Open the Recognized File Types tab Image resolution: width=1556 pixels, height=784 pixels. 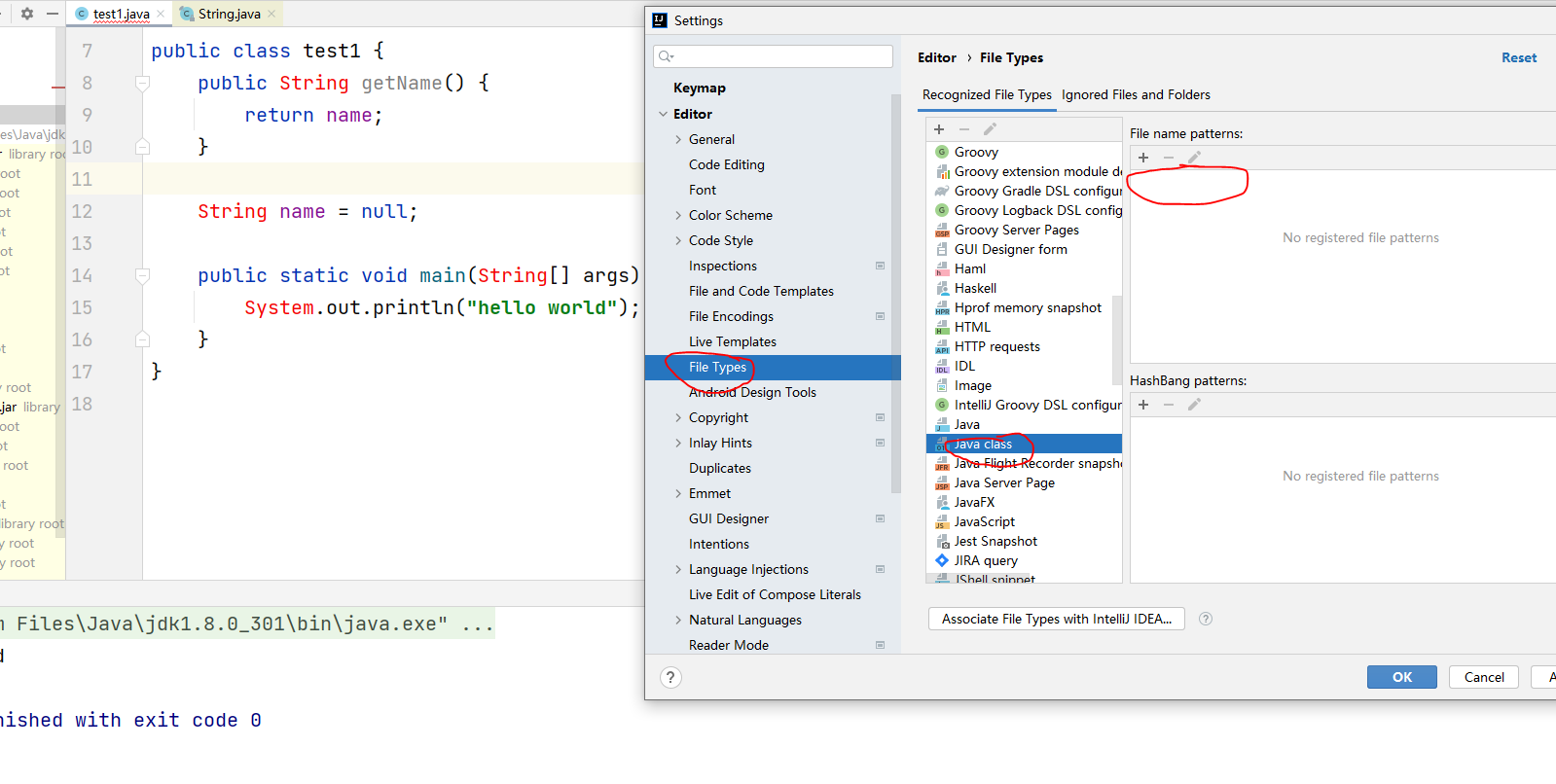pyautogui.click(x=987, y=94)
